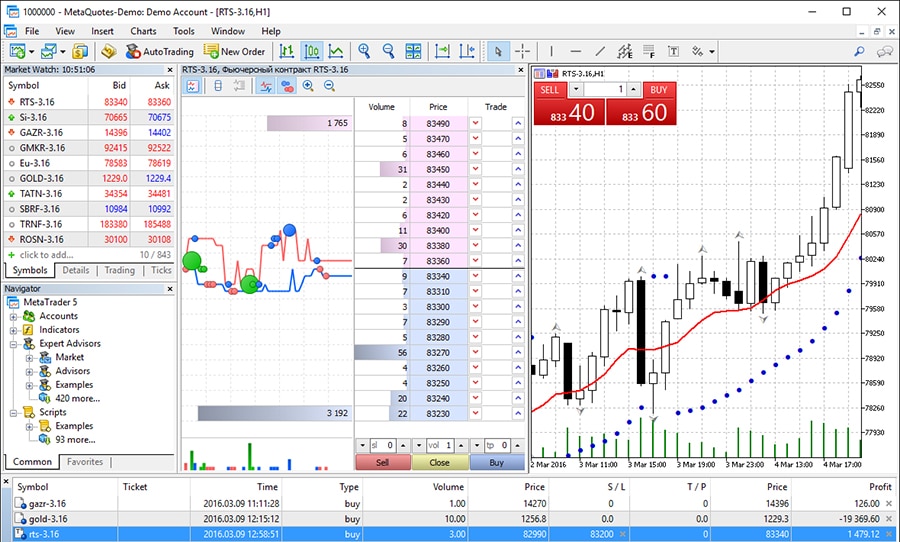Collapse the Expert Advisors tree node

pos(14,344)
